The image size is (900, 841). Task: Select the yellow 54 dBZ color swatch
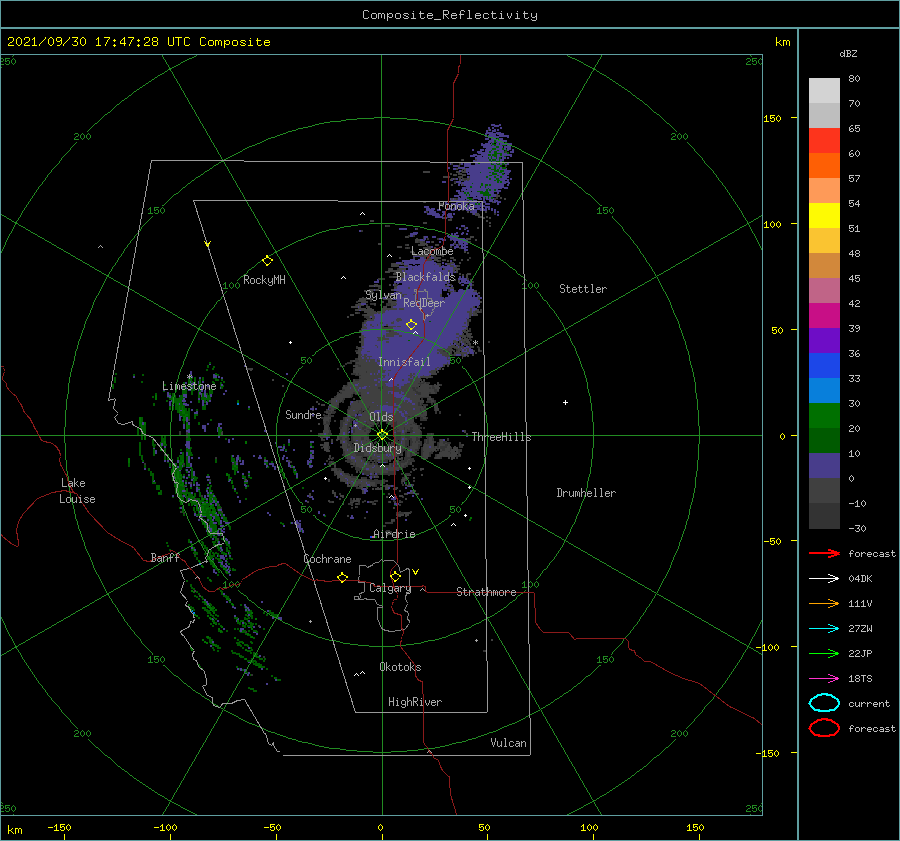(824, 215)
